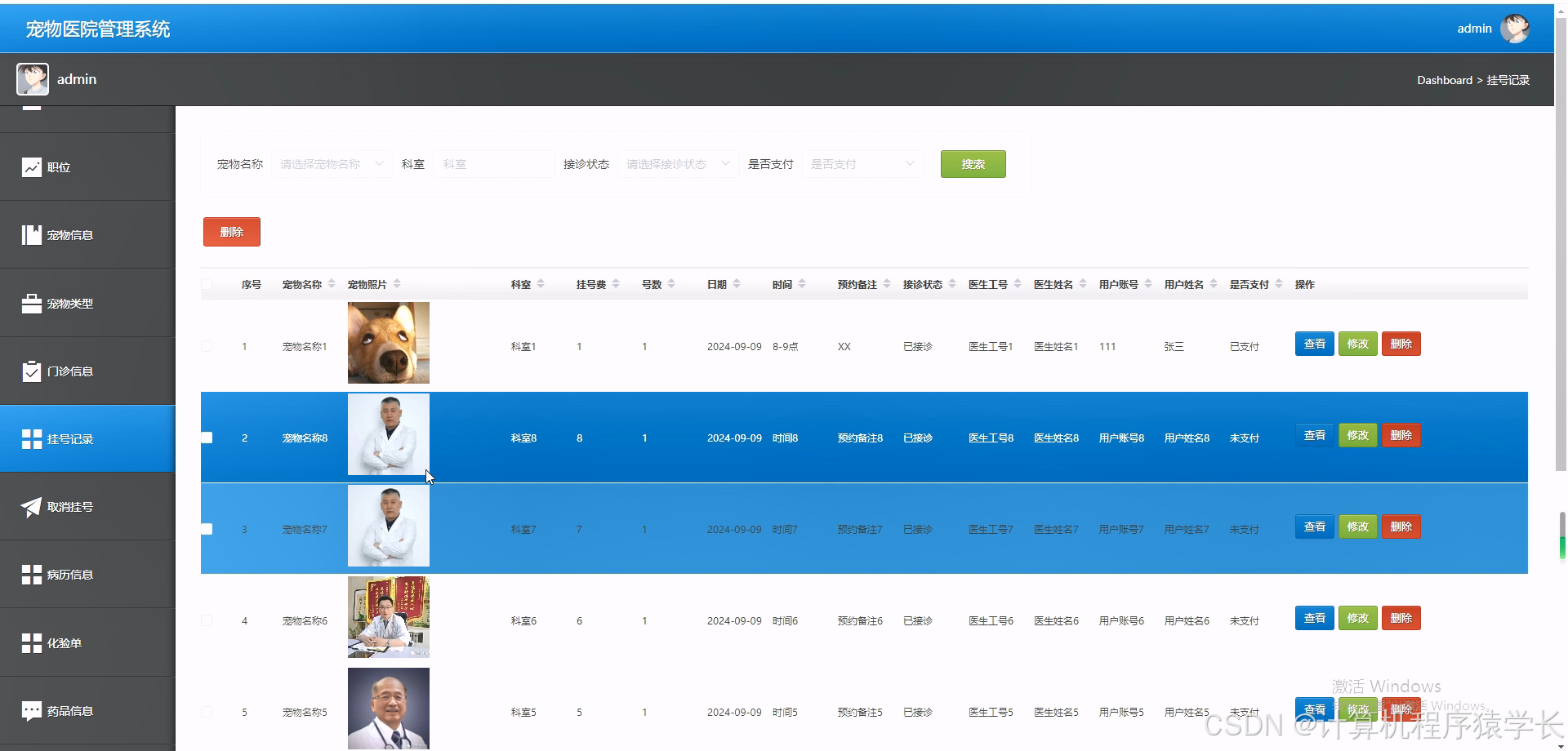Select the 药品信息 chat-bubble icon
Viewport: 1568px width, 751px height.
(31, 710)
